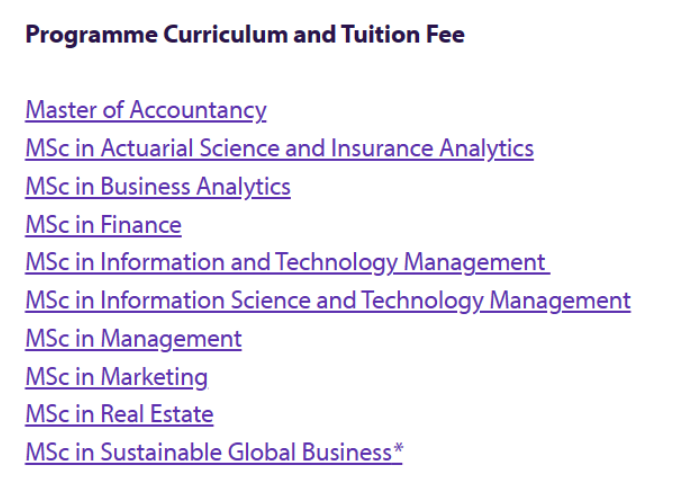Click 'Tuition Fee' in the section heading
Image resolution: width=681 pixels, height=504 pixels.
click(x=403, y=34)
